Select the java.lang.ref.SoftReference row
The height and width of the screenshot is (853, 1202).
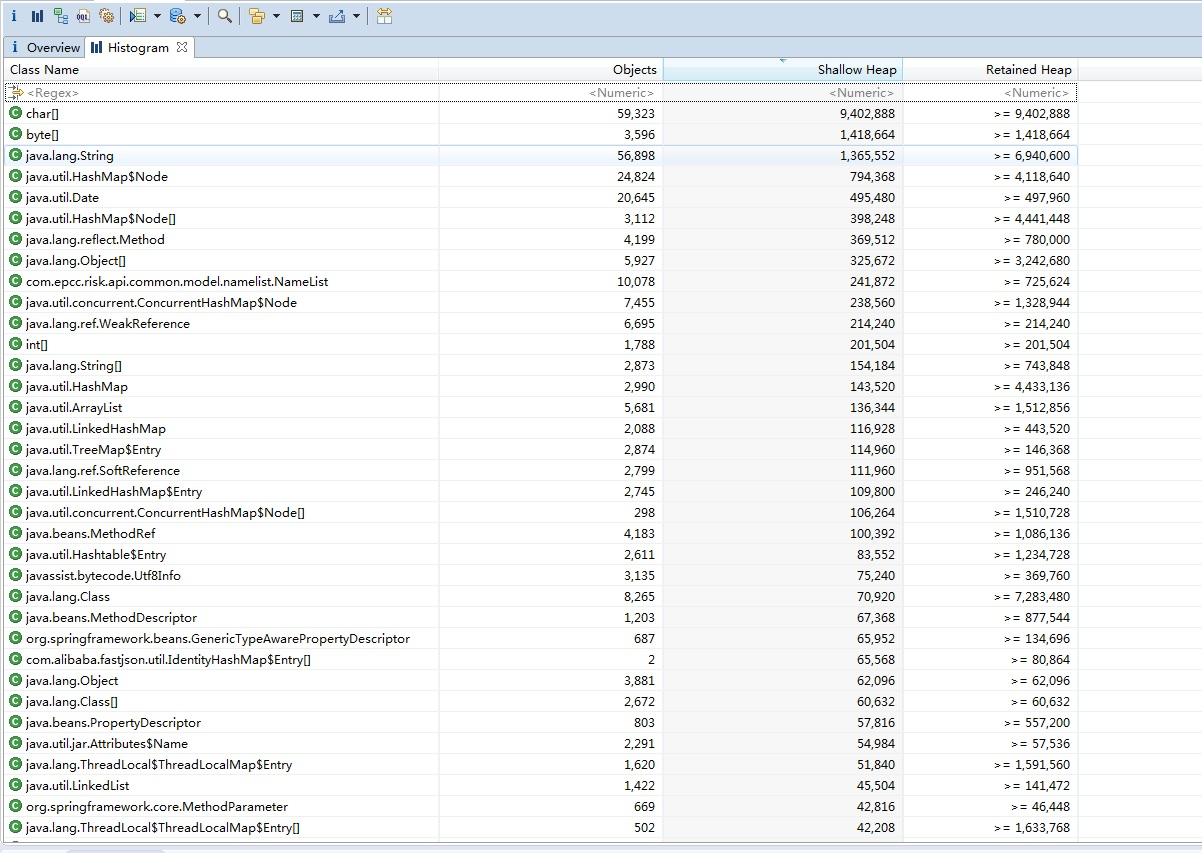[x=540, y=470]
